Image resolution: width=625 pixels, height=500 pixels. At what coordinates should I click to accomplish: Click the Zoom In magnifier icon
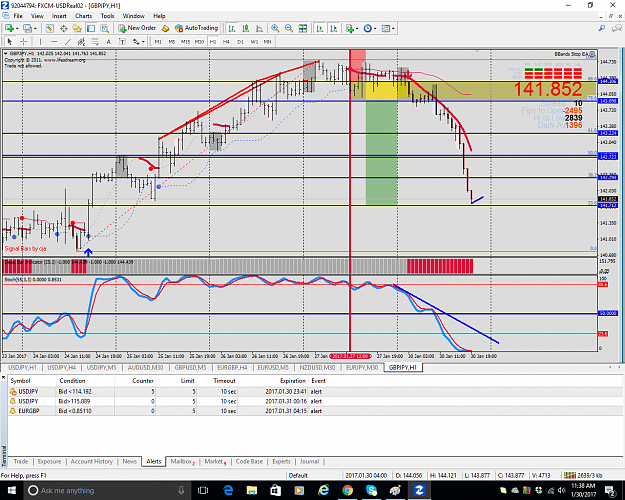(275, 28)
